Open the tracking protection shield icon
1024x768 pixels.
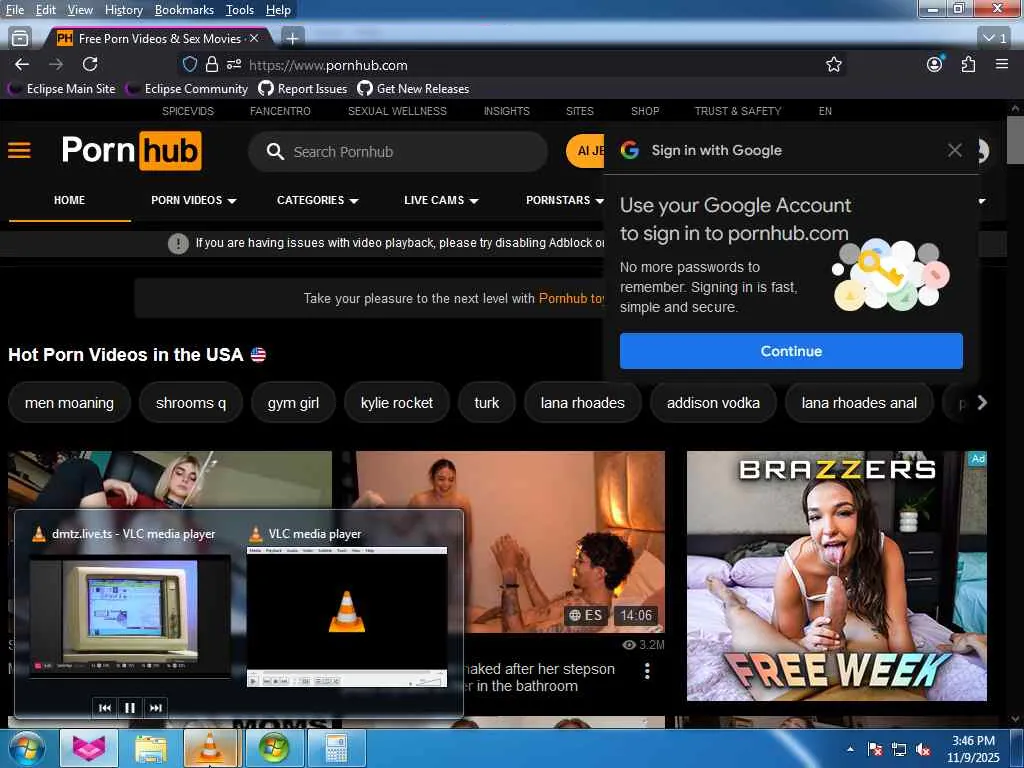pyautogui.click(x=189, y=65)
